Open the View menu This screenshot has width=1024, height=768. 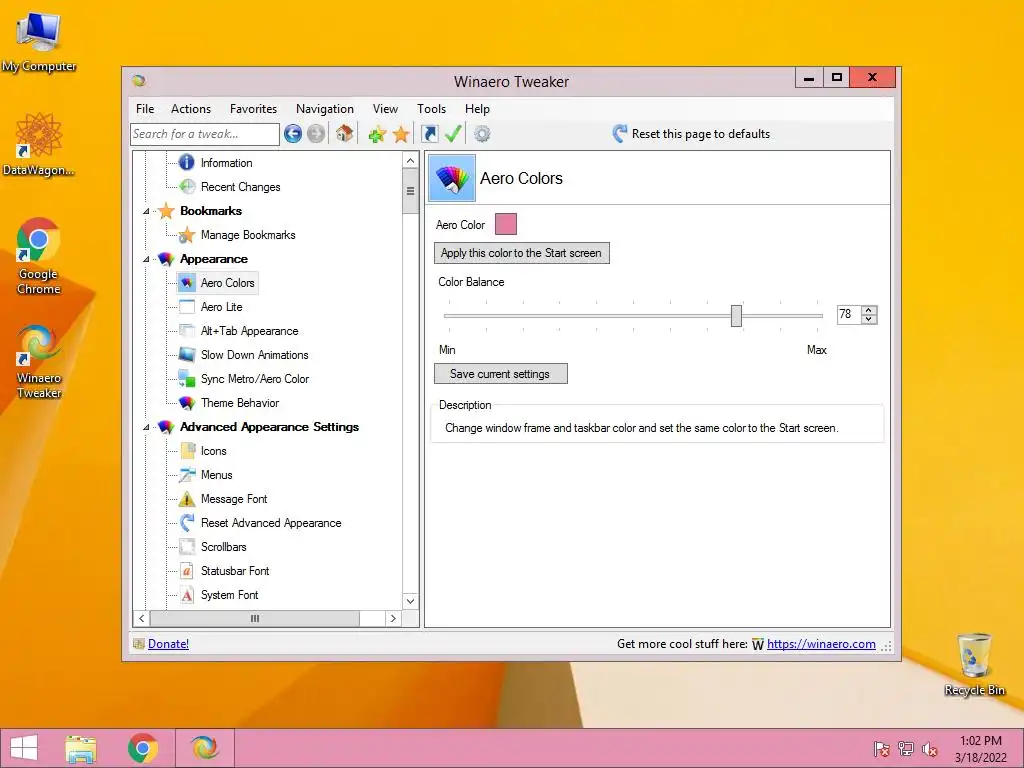click(385, 109)
